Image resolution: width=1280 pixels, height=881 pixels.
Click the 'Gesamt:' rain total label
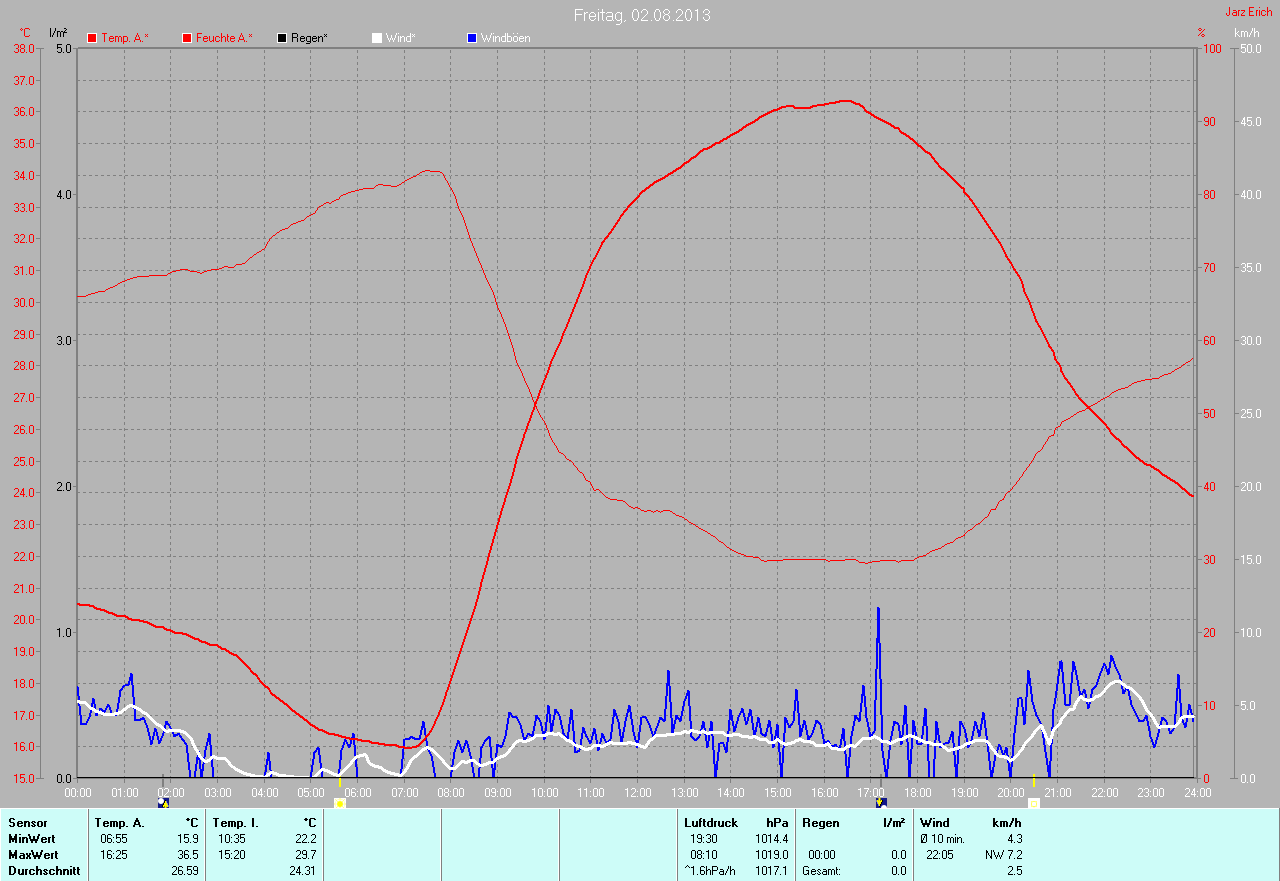(821, 871)
